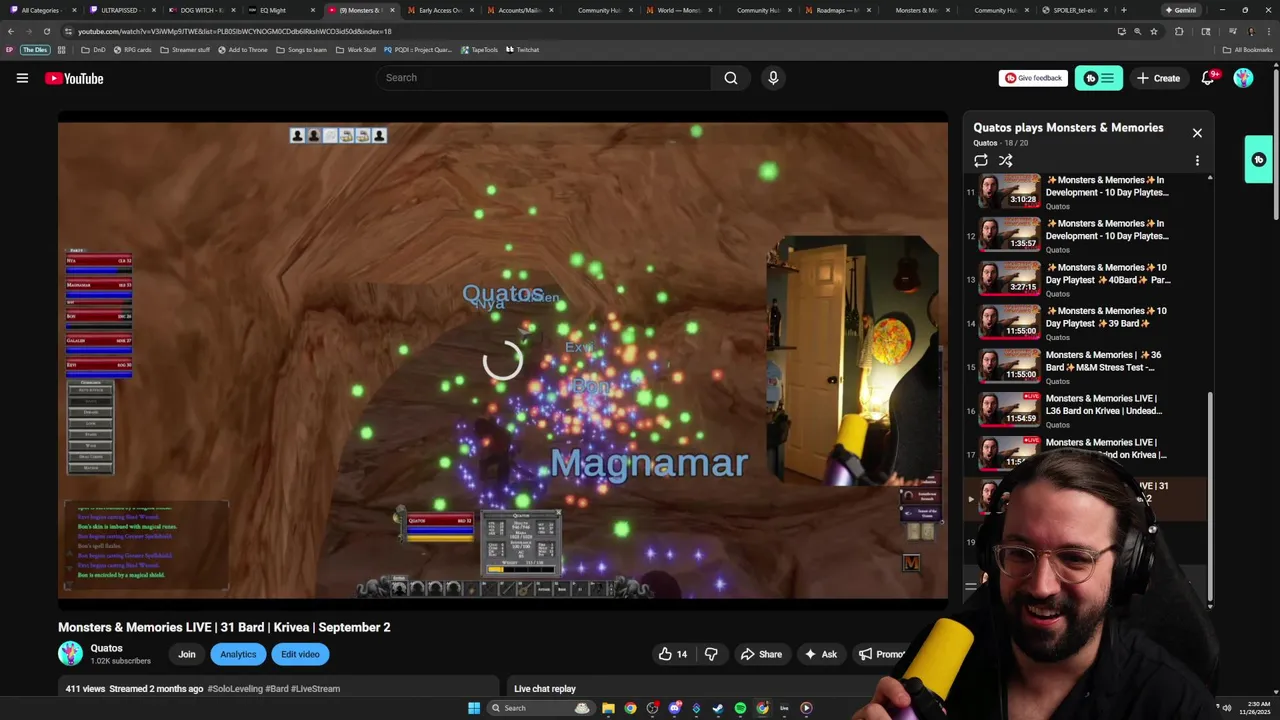
Task: Open TapeTools bookmark
Action: [479, 50]
